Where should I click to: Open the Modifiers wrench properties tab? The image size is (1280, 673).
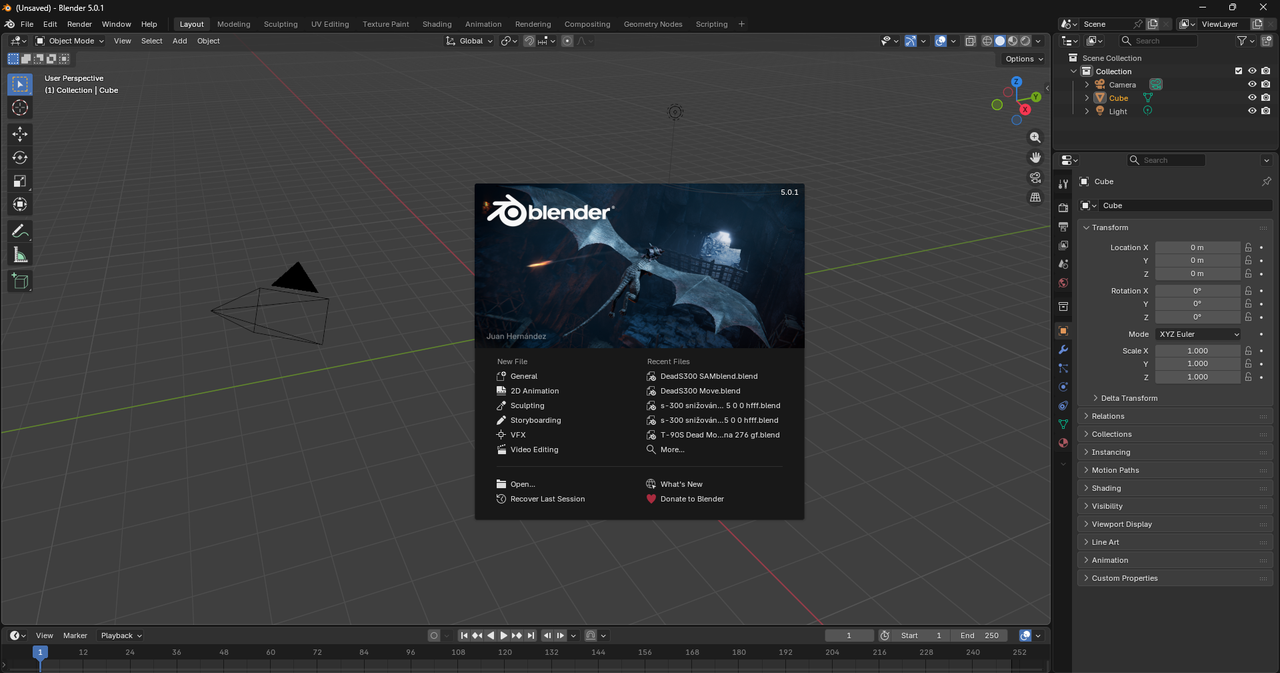1063,349
